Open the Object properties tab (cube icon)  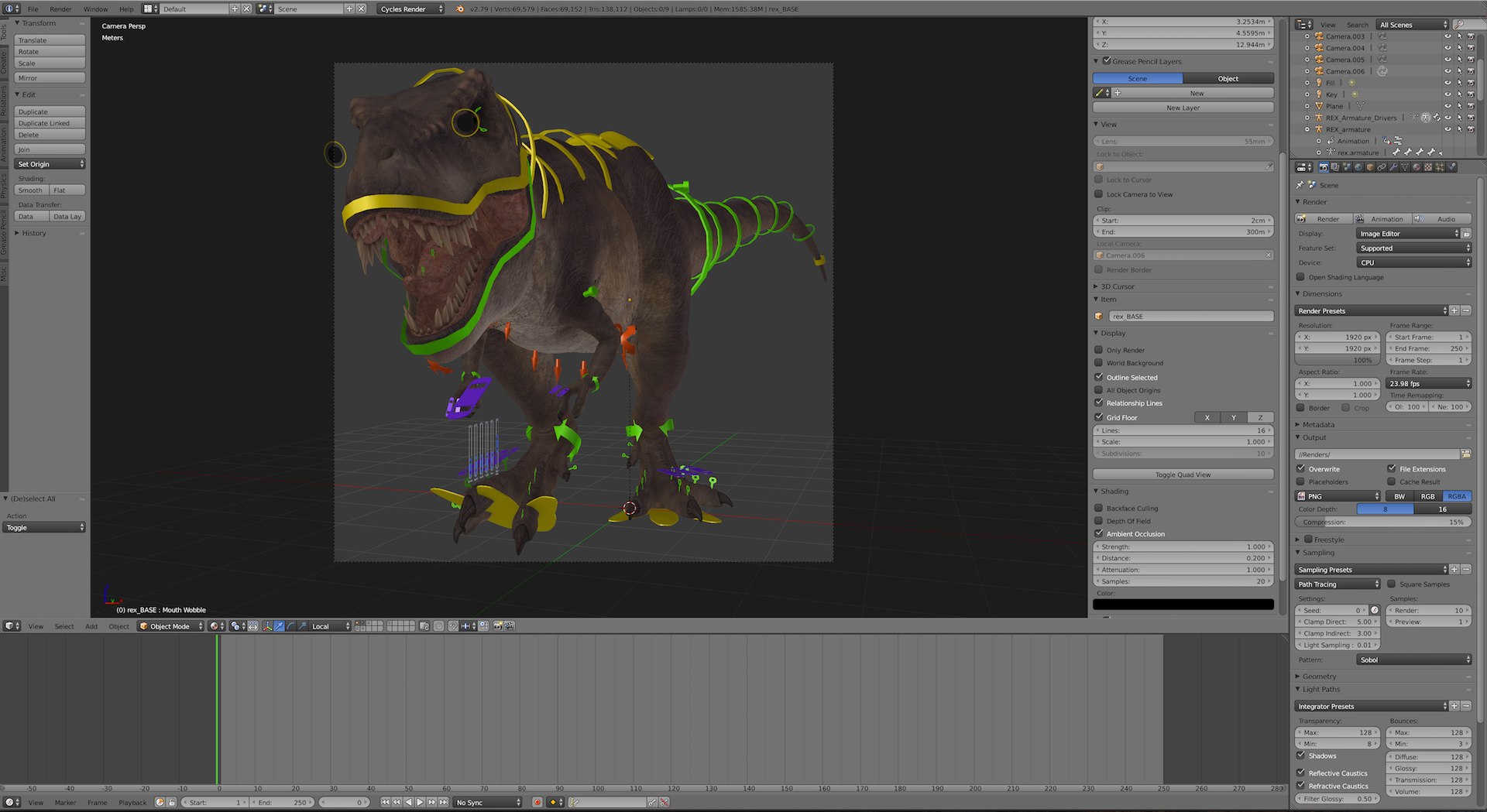coord(1370,166)
